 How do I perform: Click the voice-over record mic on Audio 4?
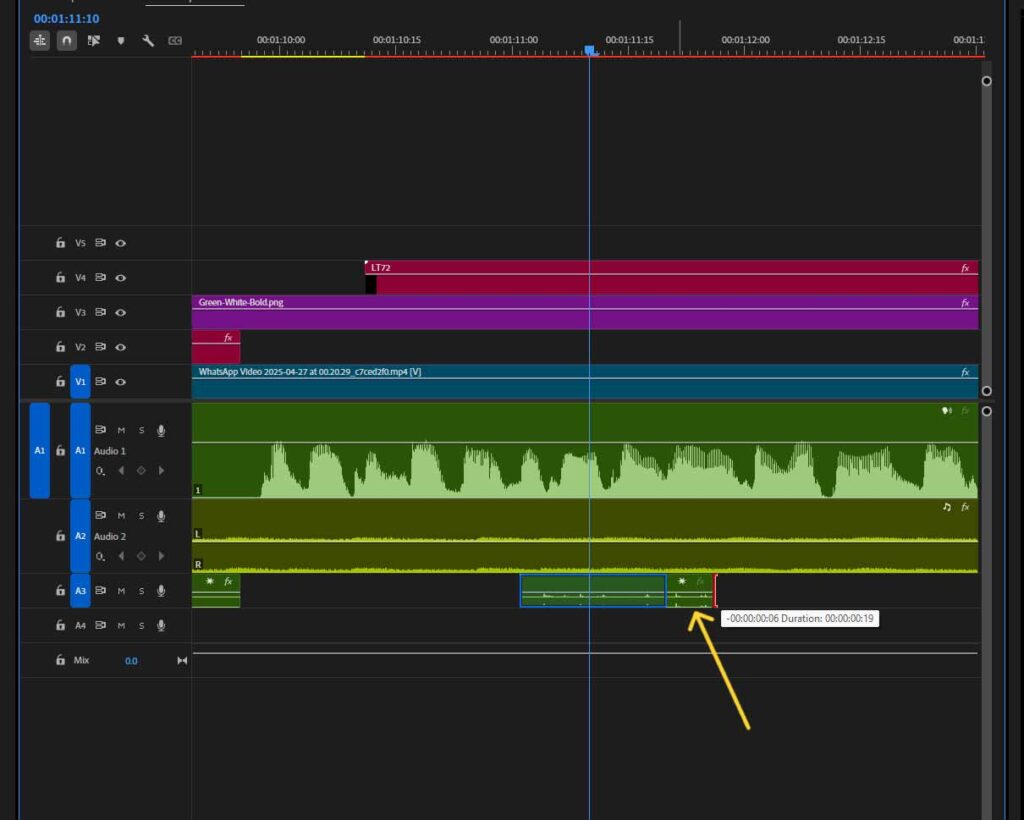coord(161,624)
